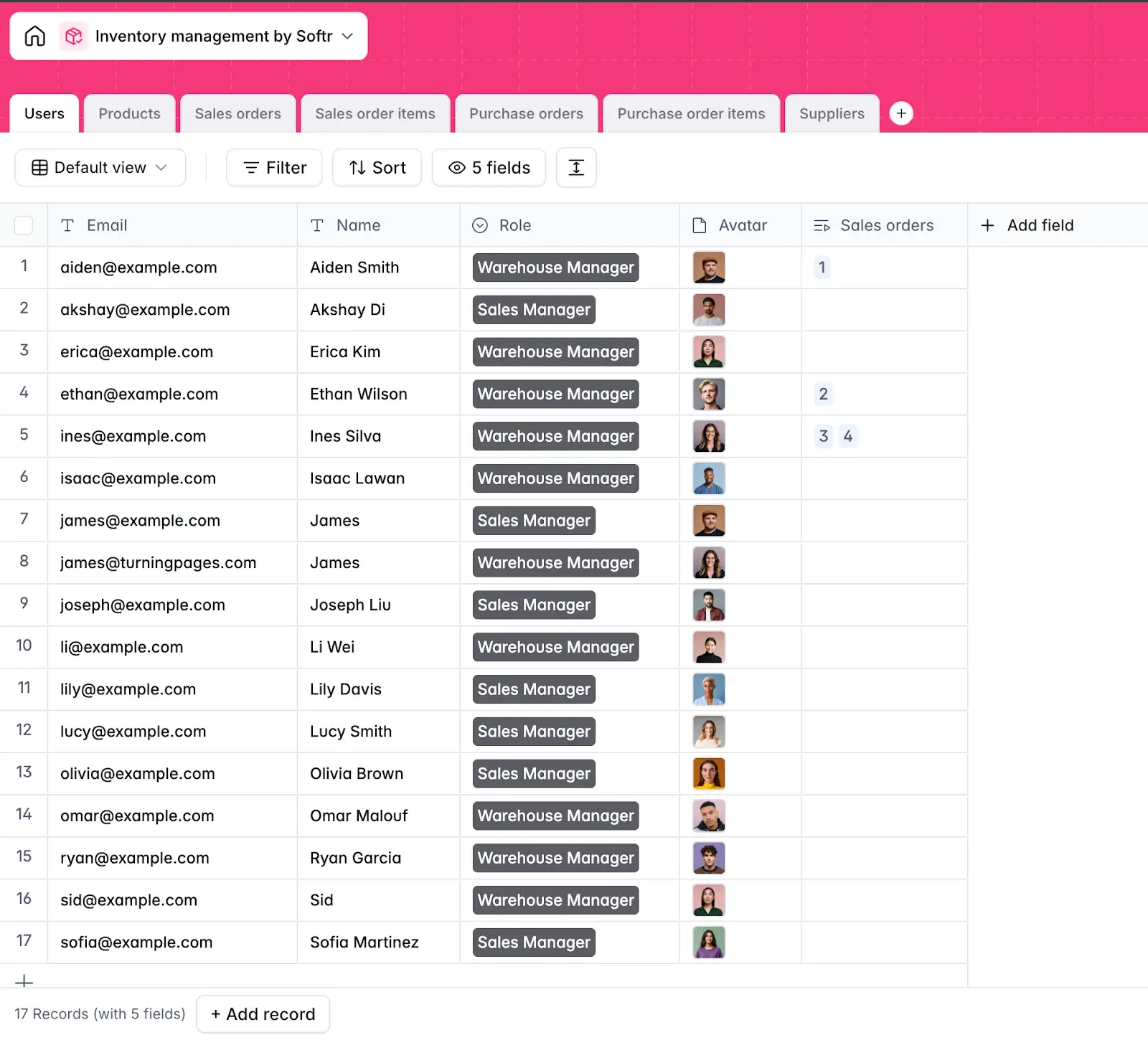Click Add field to create new column
1148x1040 pixels.
click(1027, 224)
